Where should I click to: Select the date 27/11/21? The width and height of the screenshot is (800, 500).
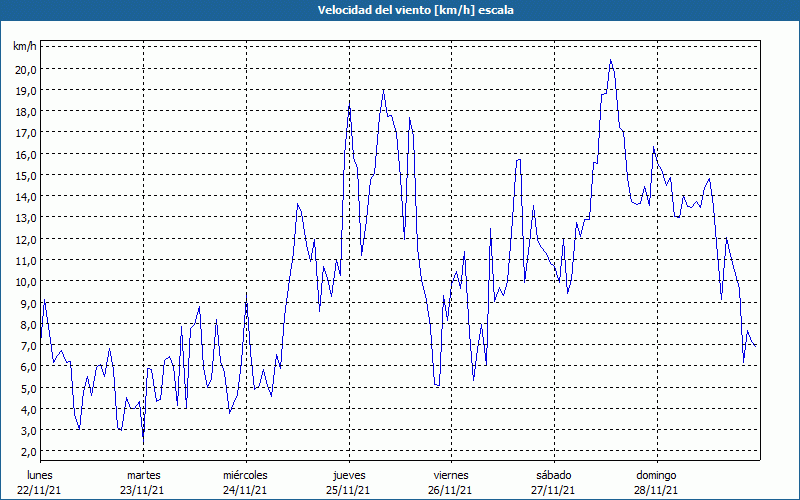tap(553, 490)
